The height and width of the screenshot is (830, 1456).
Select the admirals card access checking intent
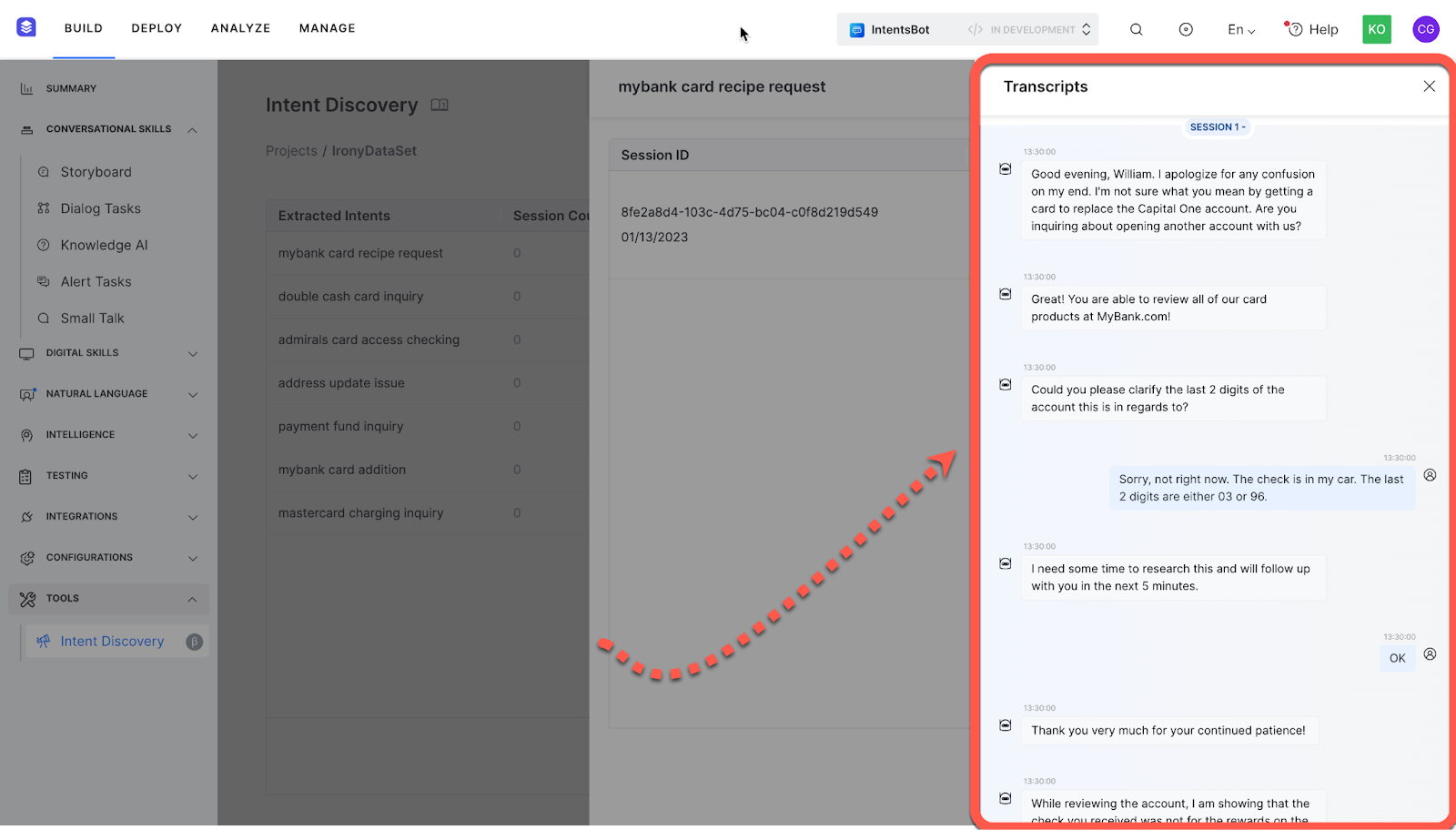pos(369,339)
